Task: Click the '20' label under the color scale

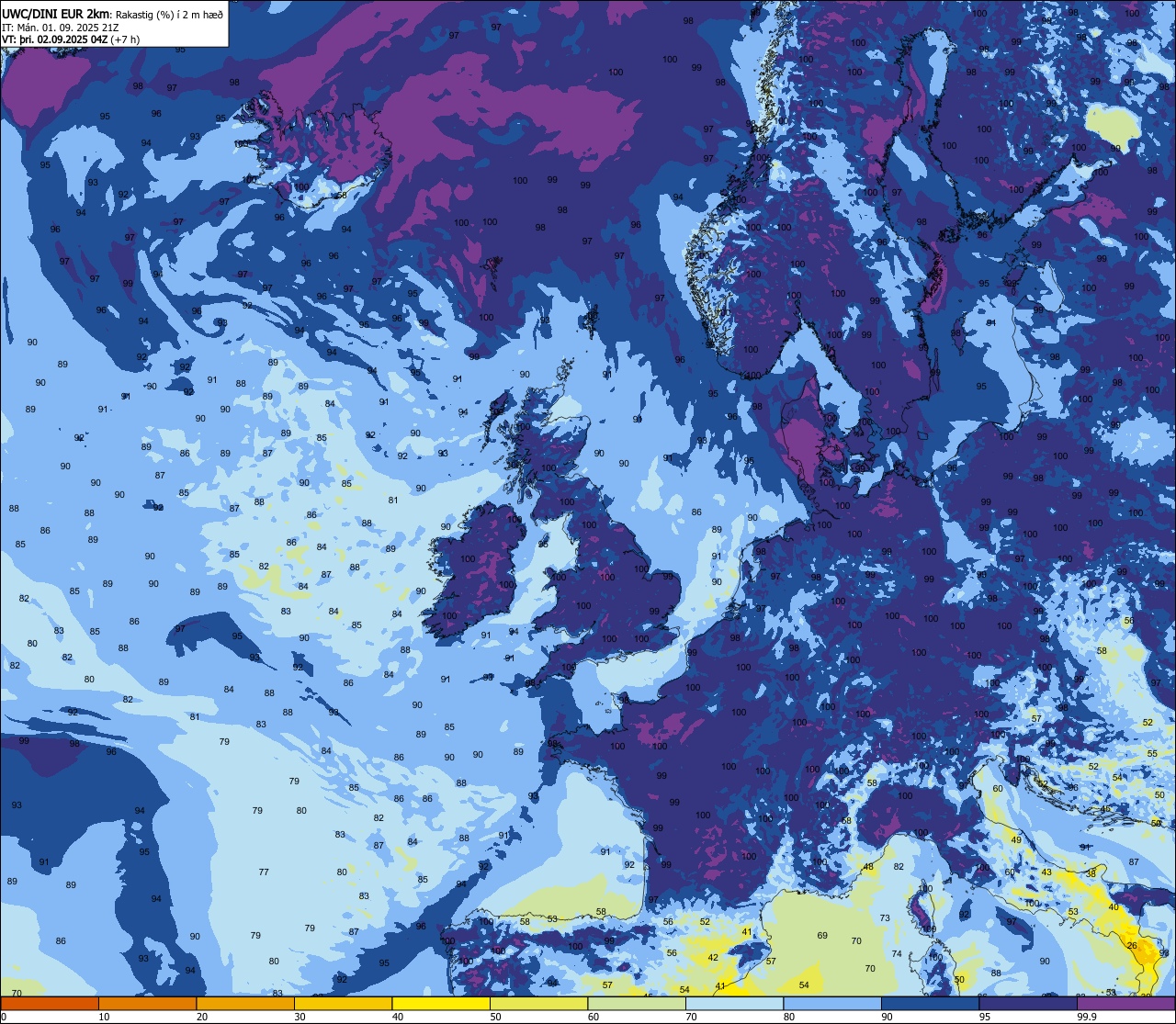Action: coord(202,1017)
